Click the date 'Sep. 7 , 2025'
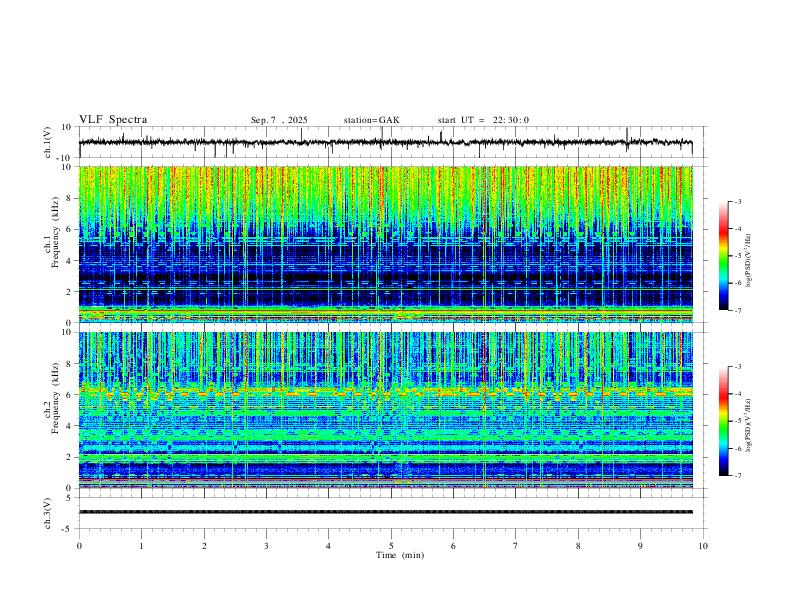Viewport: 792px width, 612px height. tap(279, 120)
